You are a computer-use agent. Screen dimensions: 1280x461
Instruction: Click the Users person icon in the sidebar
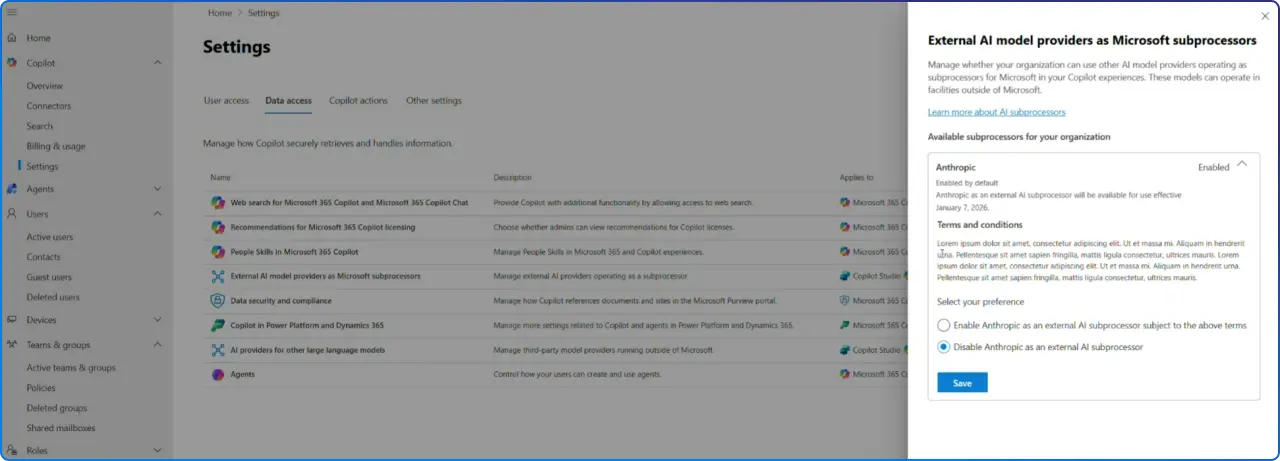point(12,213)
